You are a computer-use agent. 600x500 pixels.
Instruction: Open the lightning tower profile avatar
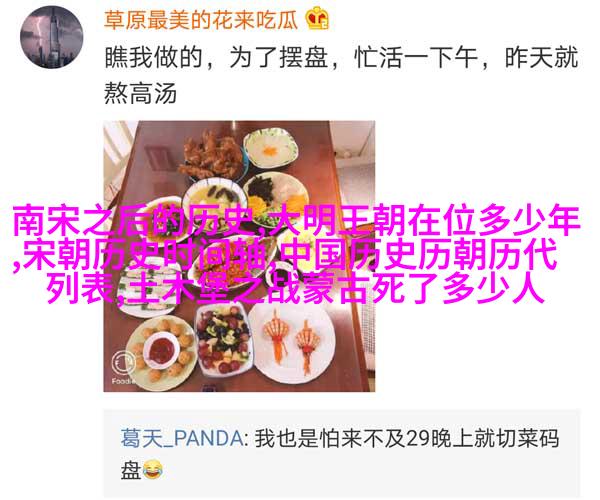pos(52,37)
